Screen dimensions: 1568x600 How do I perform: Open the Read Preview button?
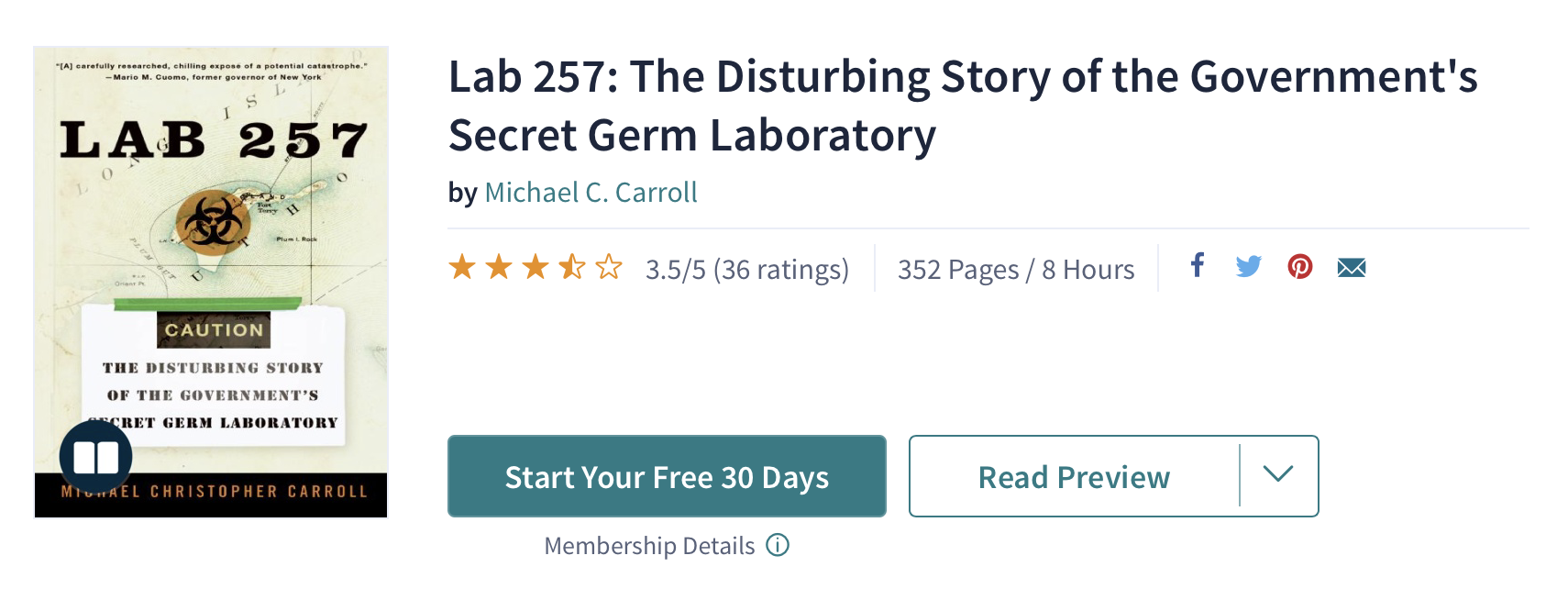1074,477
